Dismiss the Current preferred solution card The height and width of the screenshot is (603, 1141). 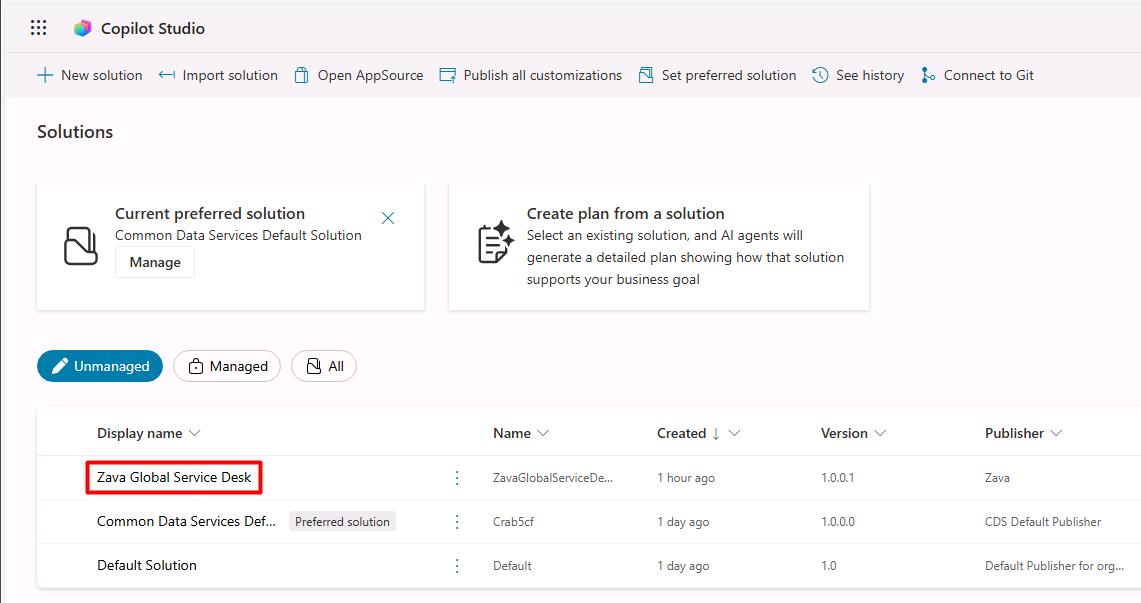coord(388,217)
